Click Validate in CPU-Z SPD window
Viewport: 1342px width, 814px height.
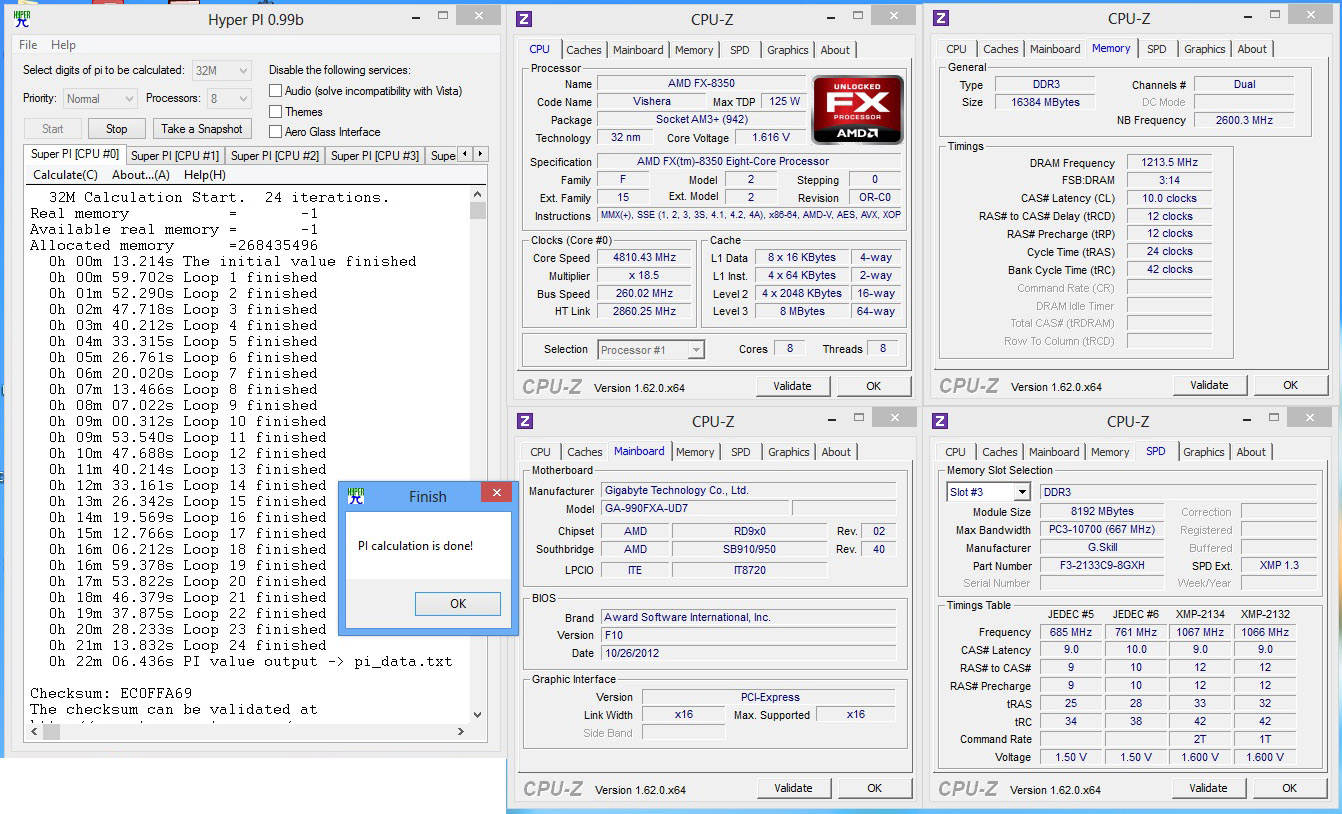click(x=1208, y=788)
